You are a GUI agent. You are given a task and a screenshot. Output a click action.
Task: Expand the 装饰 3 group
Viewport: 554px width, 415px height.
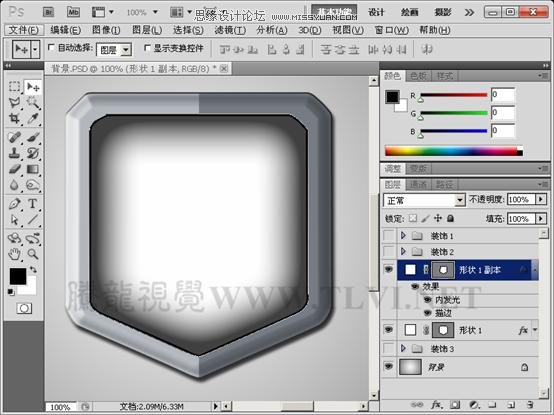point(403,349)
